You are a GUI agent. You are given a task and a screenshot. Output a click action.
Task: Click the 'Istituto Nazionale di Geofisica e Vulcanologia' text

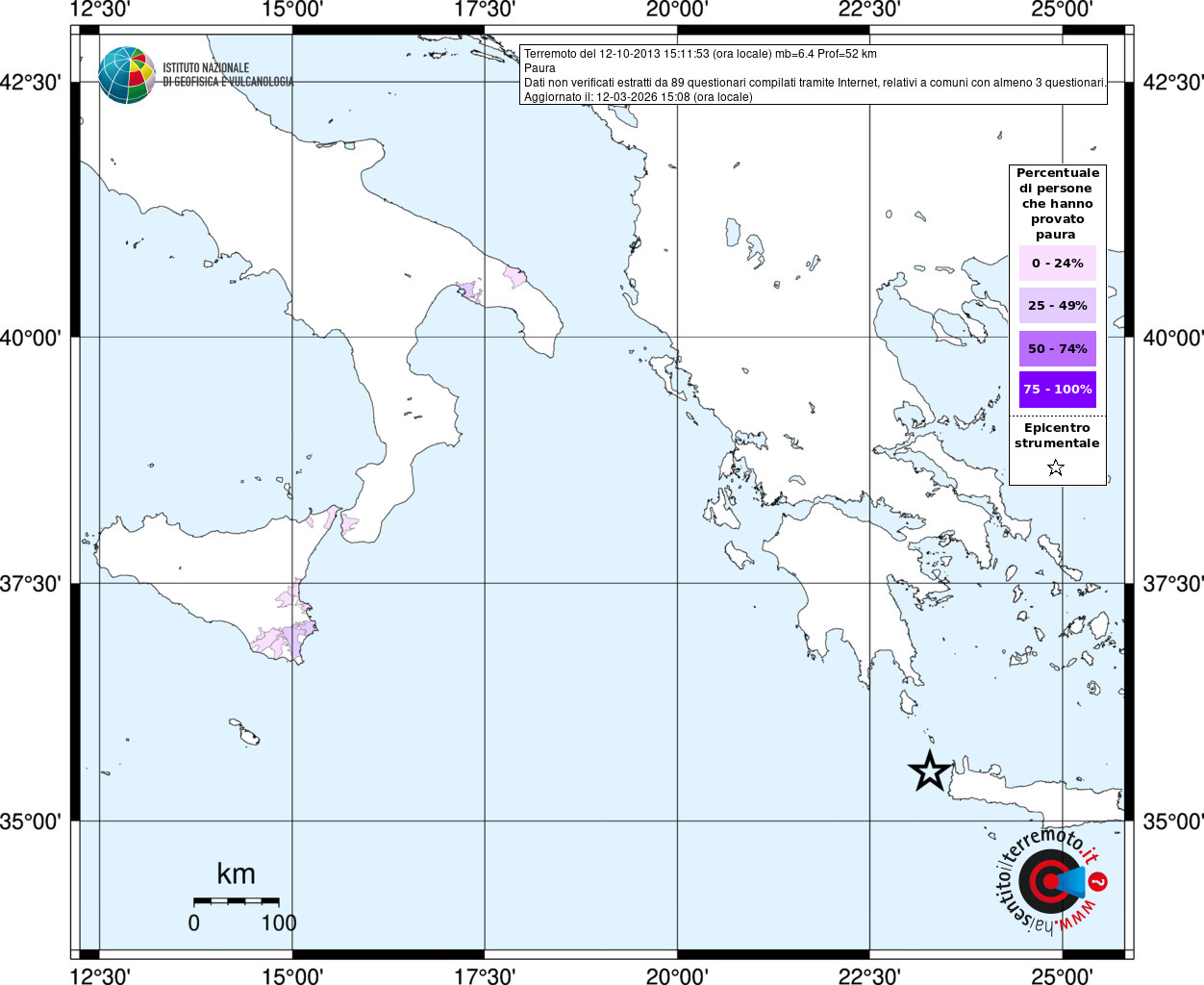228,75
